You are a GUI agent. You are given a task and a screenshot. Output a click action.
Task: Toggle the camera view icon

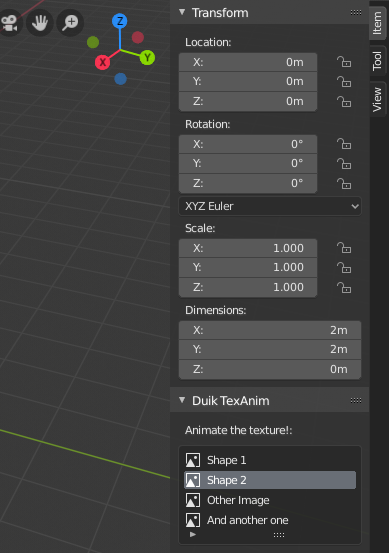click(x=10, y=23)
